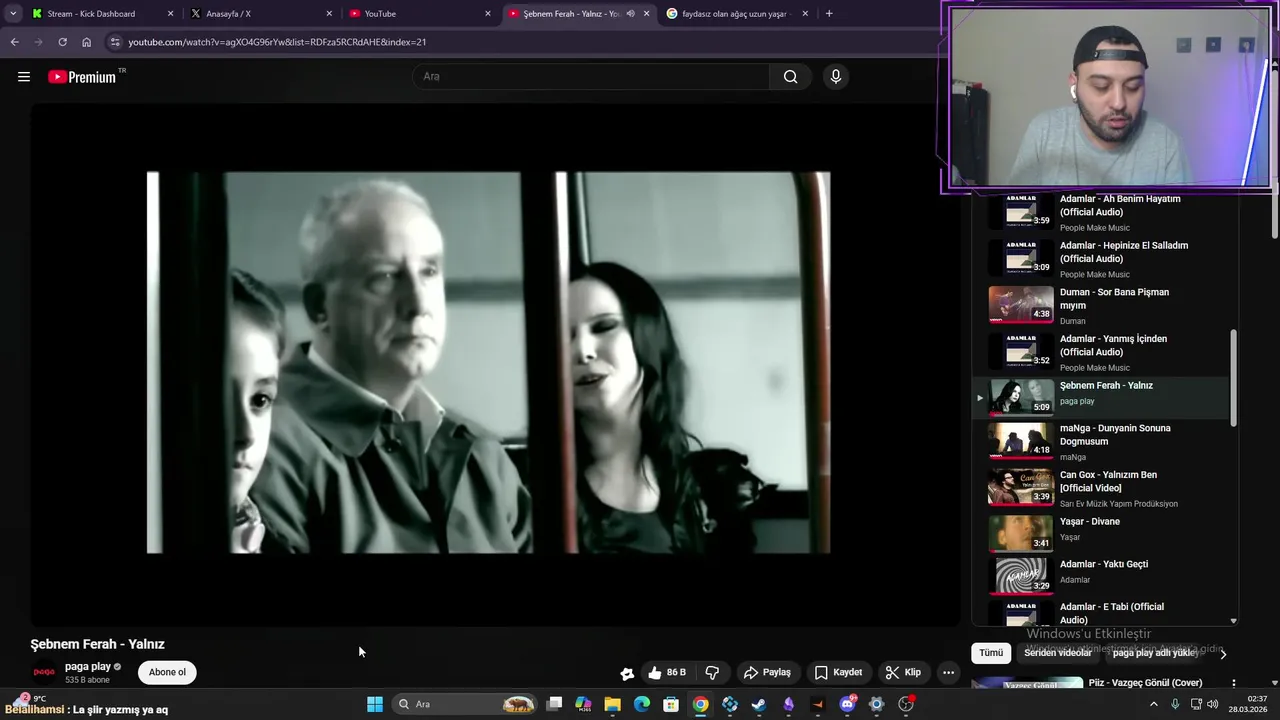This screenshot has height=720, width=1280.
Task: Open the YouTube hamburger guide menu
Action: [x=24, y=77]
